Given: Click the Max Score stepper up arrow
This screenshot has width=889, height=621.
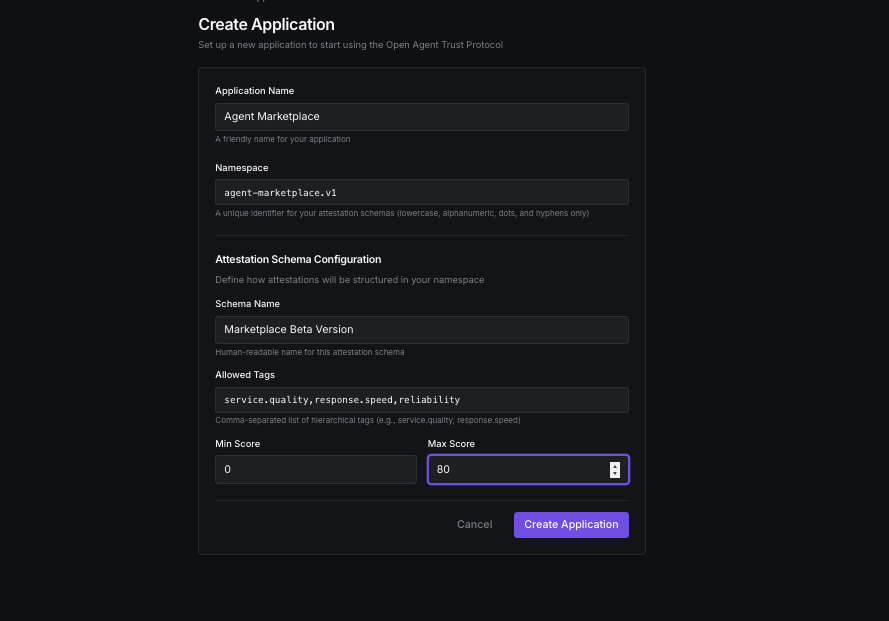Looking at the screenshot, I should pyautogui.click(x=614, y=465).
